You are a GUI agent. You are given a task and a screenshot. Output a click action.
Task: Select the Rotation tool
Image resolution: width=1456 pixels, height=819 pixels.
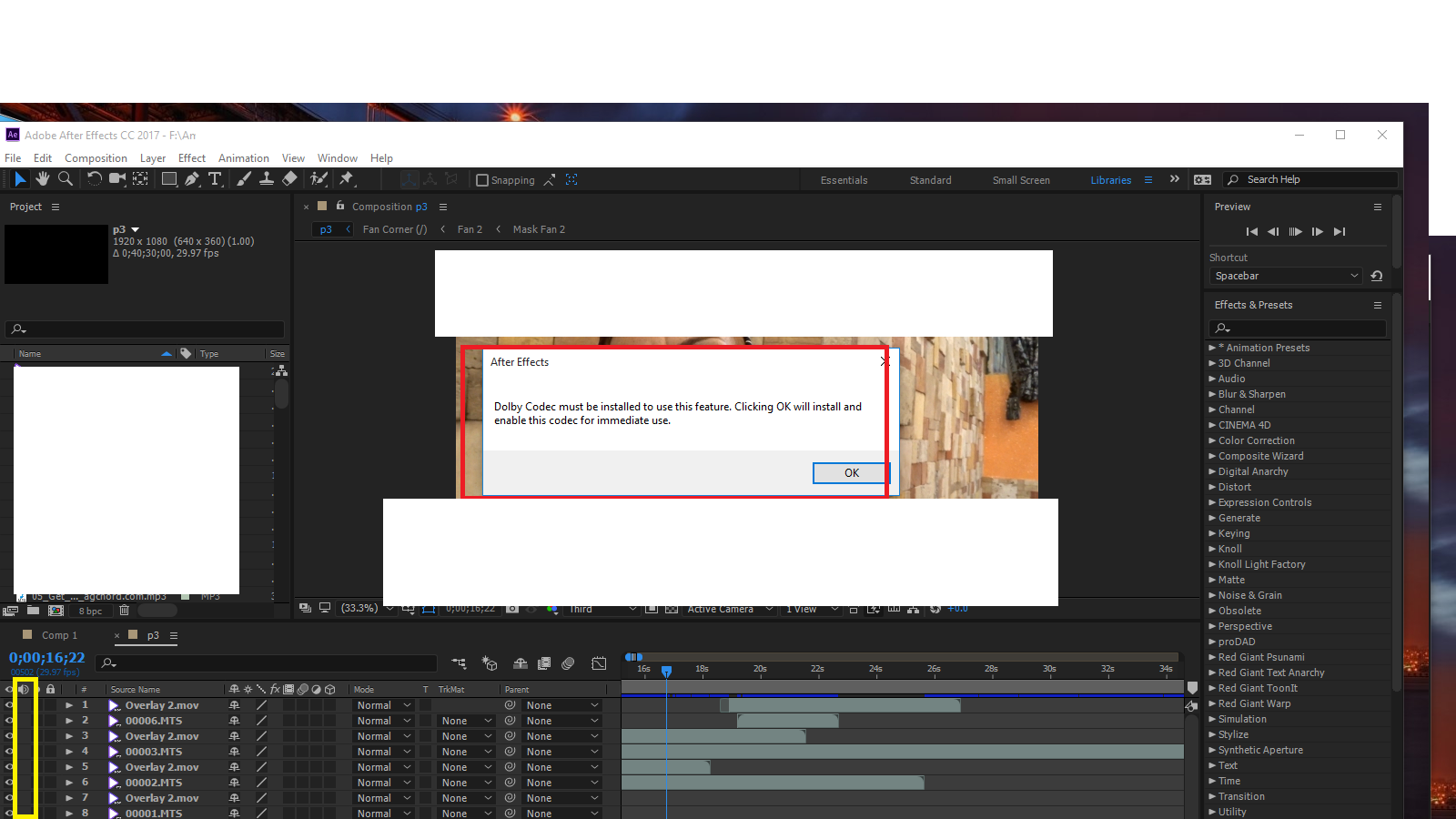coord(94,179)
